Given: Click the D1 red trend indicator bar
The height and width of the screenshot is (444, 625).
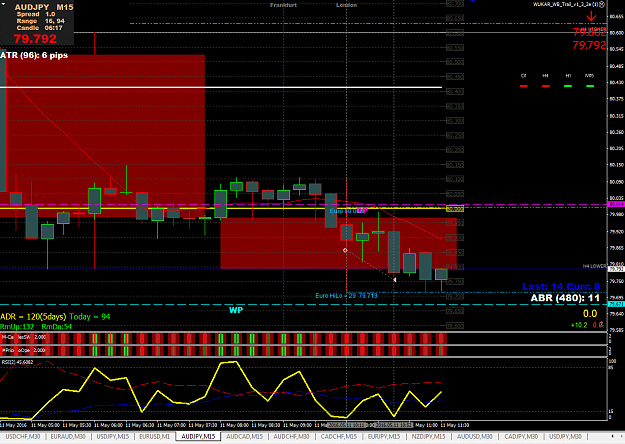Looking at the screenshot, I should click(x=524, y=86).
